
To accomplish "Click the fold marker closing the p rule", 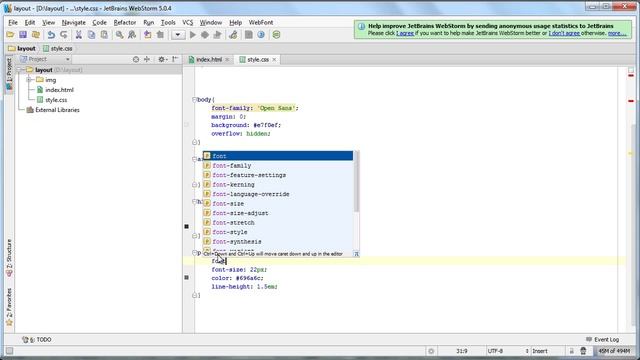I will point(194,295).
